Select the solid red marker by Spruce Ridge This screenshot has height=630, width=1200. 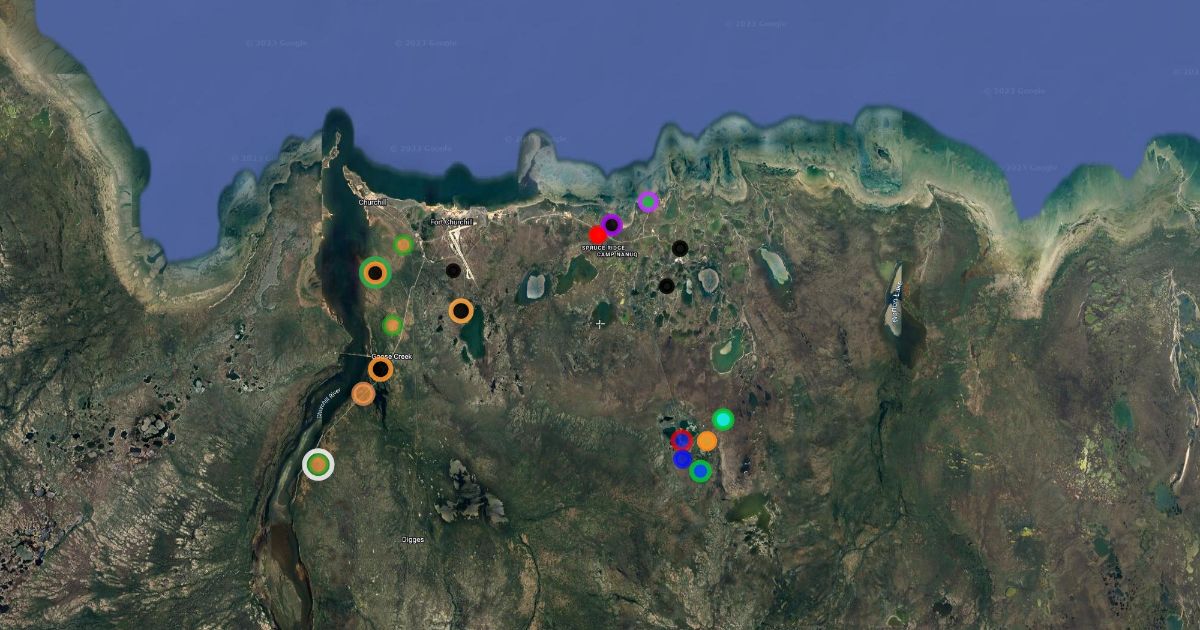coord(598,234)
